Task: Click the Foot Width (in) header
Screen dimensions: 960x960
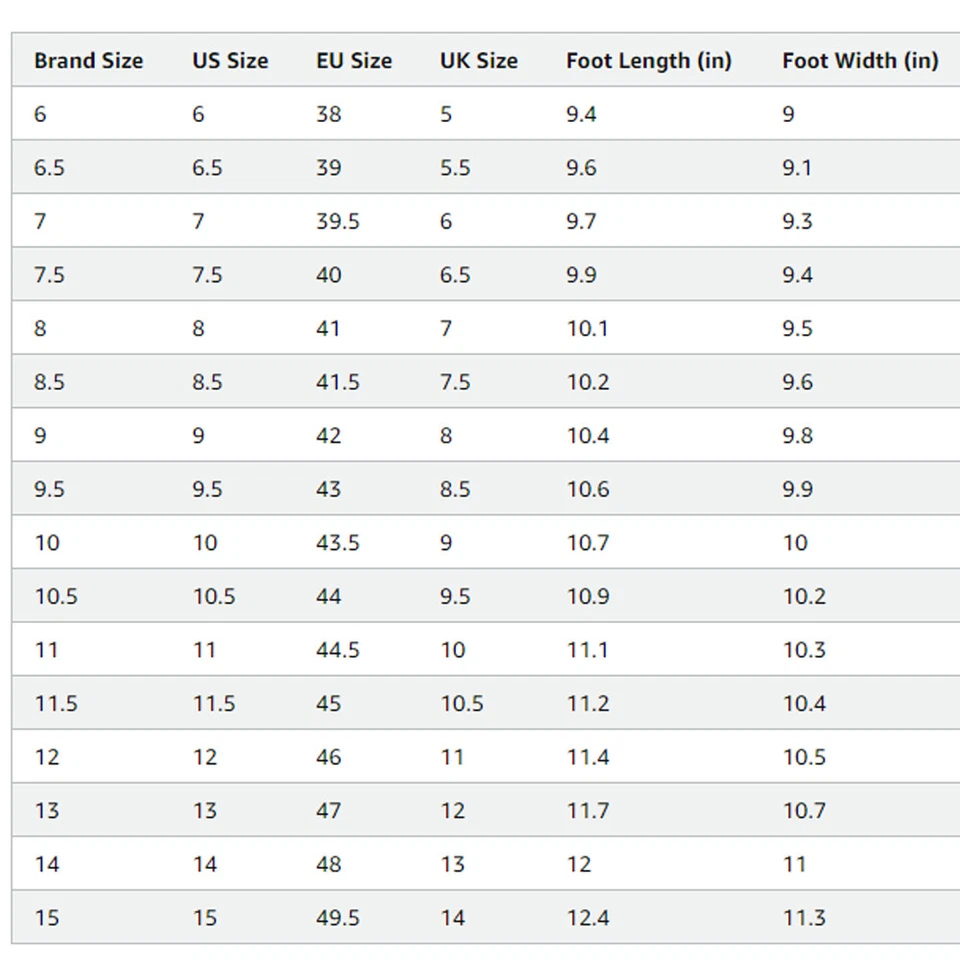Action: 860,61
